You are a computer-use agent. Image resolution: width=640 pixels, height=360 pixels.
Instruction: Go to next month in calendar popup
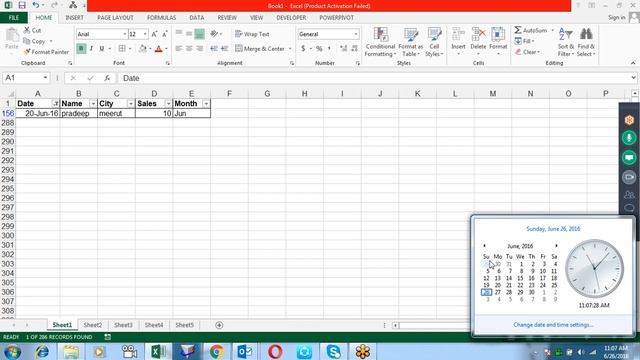[556, 246]
